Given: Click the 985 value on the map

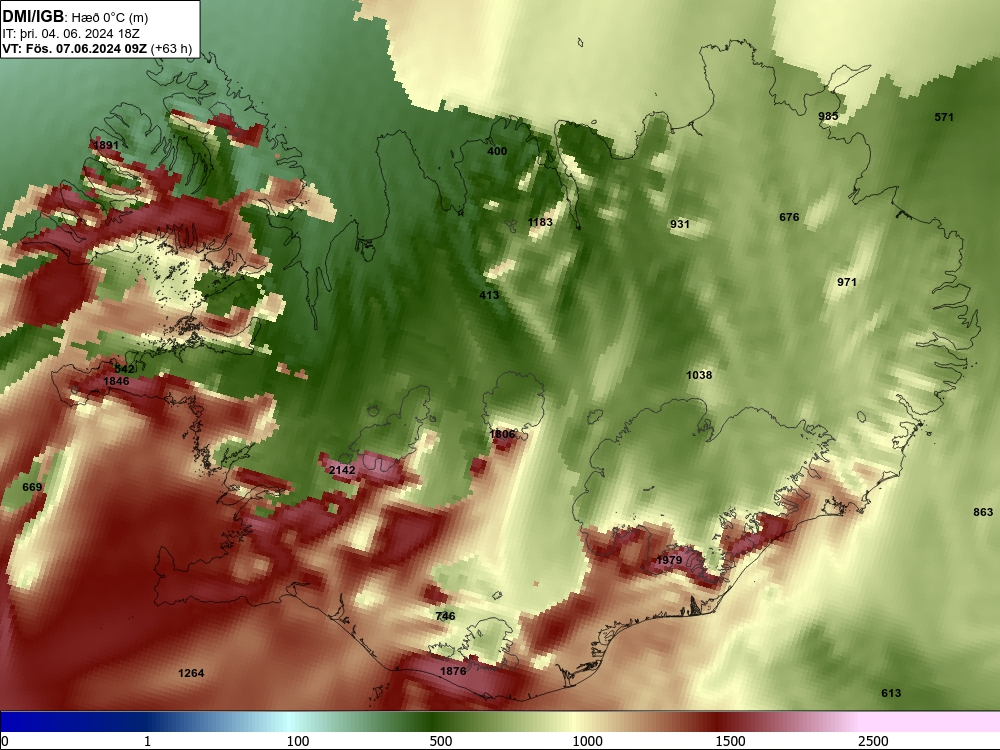Looking at the screenshot, I should [828, 116].
